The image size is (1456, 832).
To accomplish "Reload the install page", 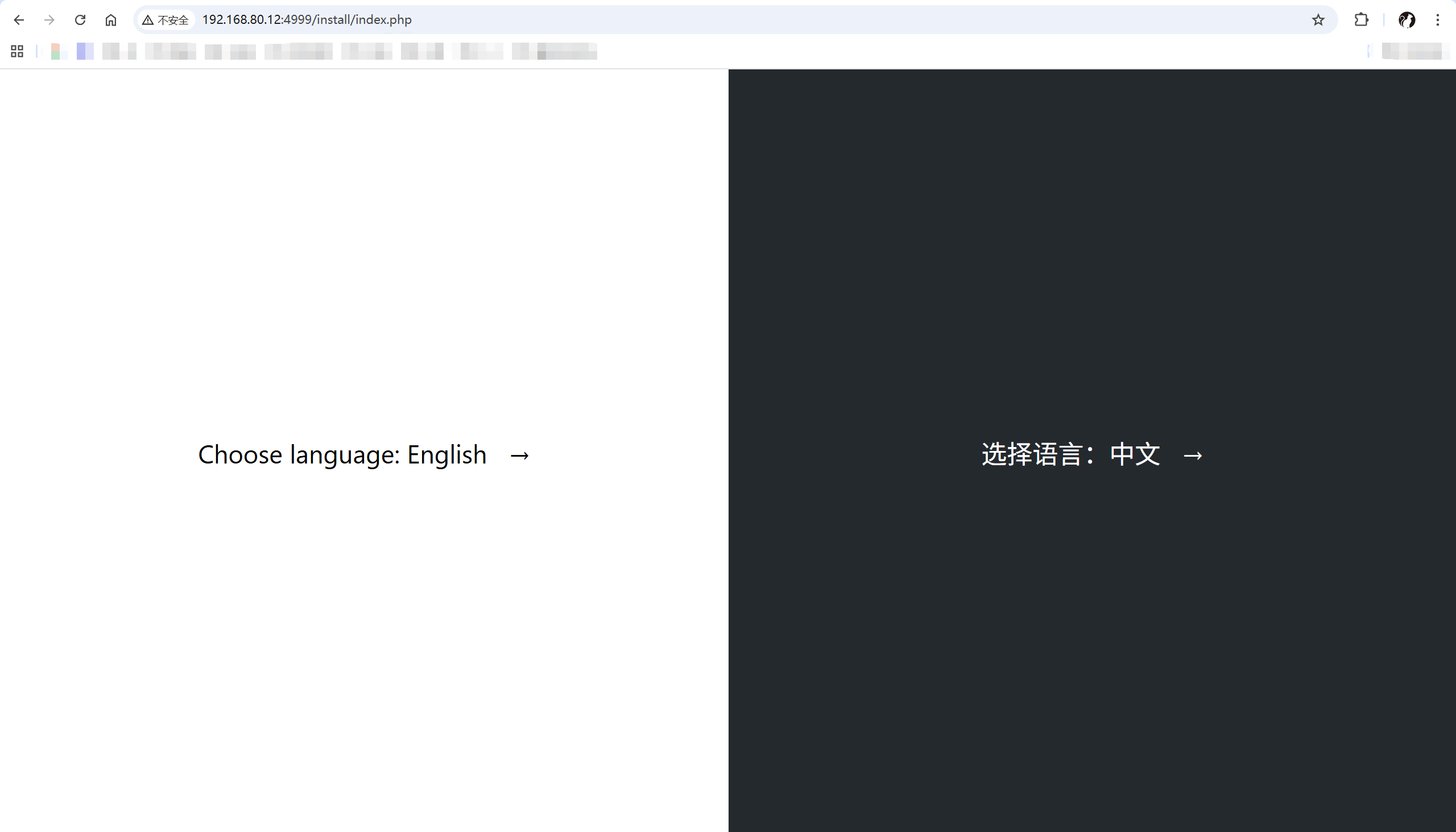I will pos(80,20).
